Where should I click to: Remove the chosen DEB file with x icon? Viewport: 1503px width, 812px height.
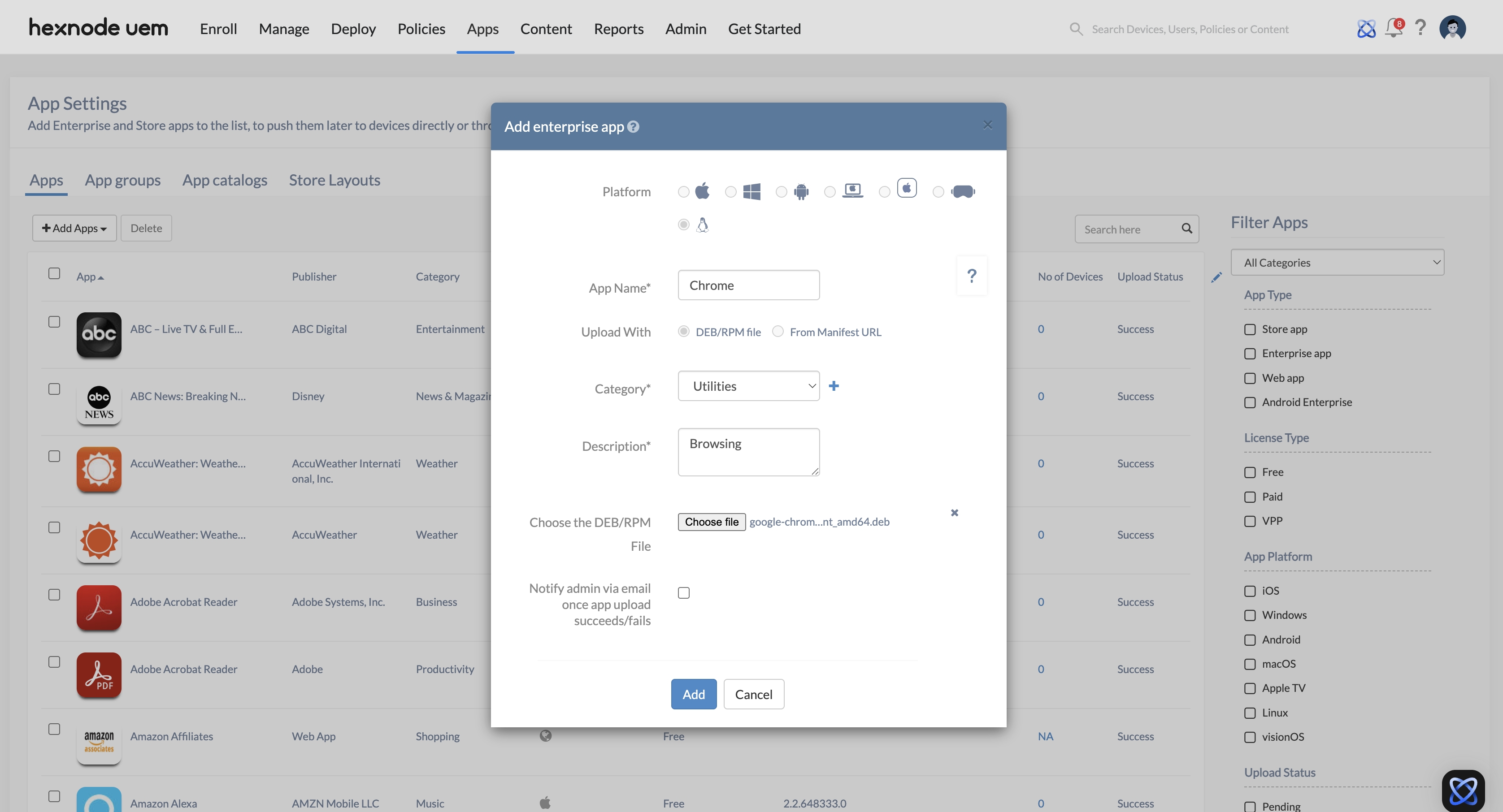(x=955, y=513)
